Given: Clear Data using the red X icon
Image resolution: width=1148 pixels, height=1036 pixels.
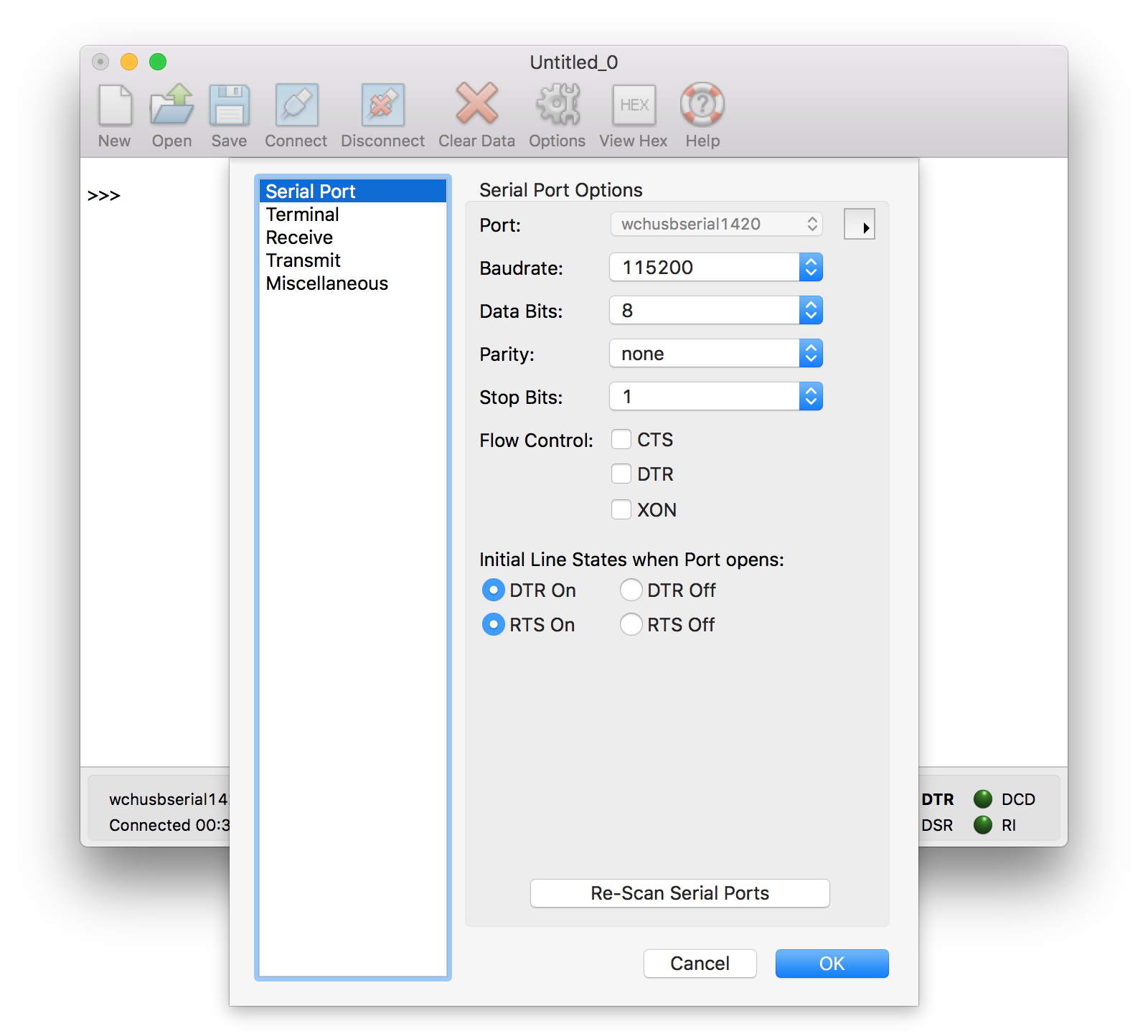Looking at the screenshot, I should click(476, 103).
